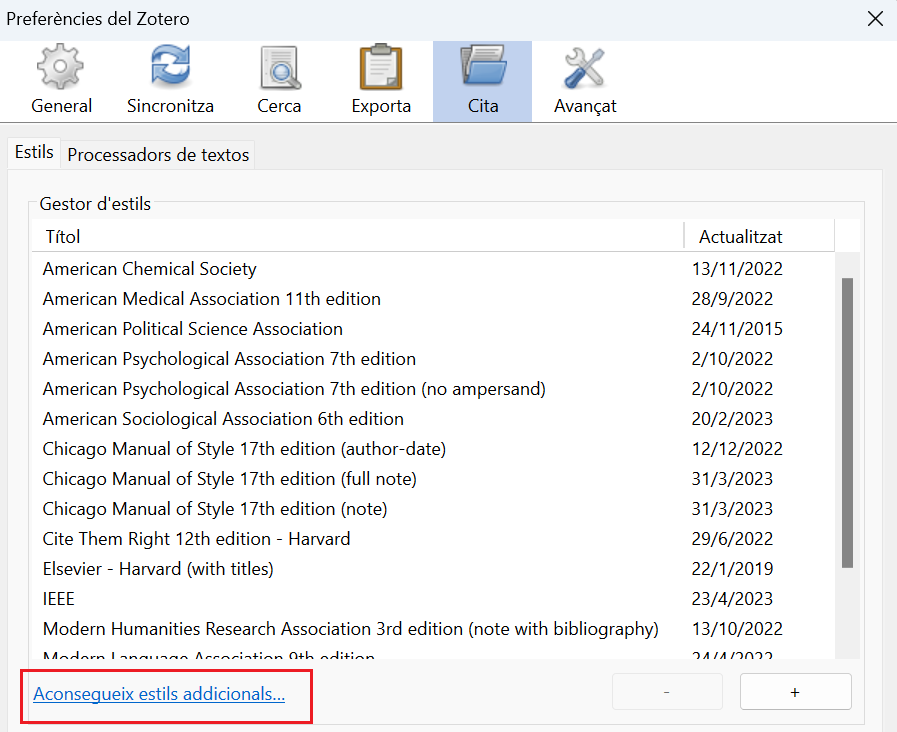This screenshot has width=897, height=732.
Task: Click the 23/4/2023 date in IEEE row
Action: [x=732, y=599]
